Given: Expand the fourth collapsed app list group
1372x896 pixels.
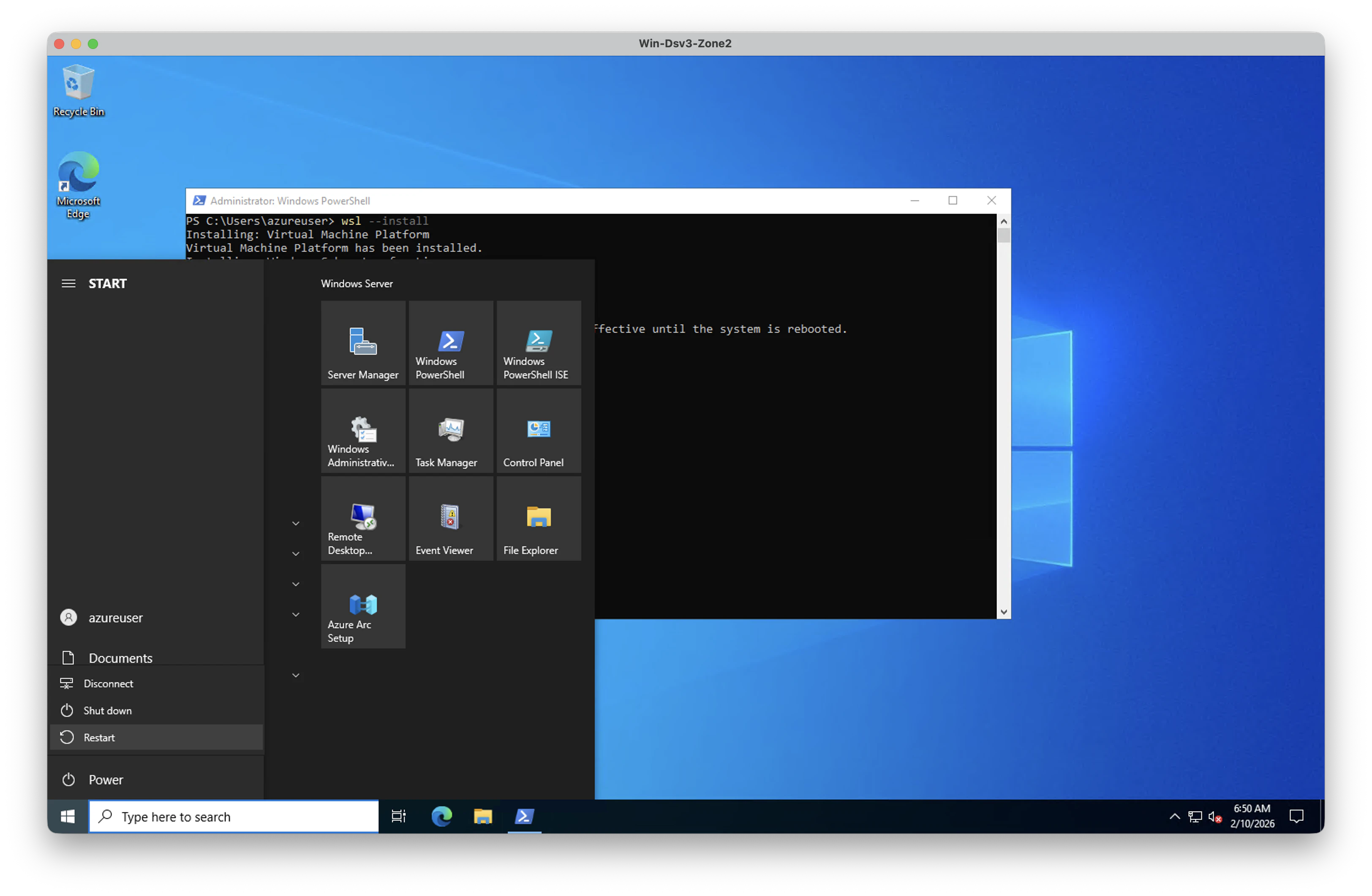Looking at the screenshot, I should click(296, 615).
